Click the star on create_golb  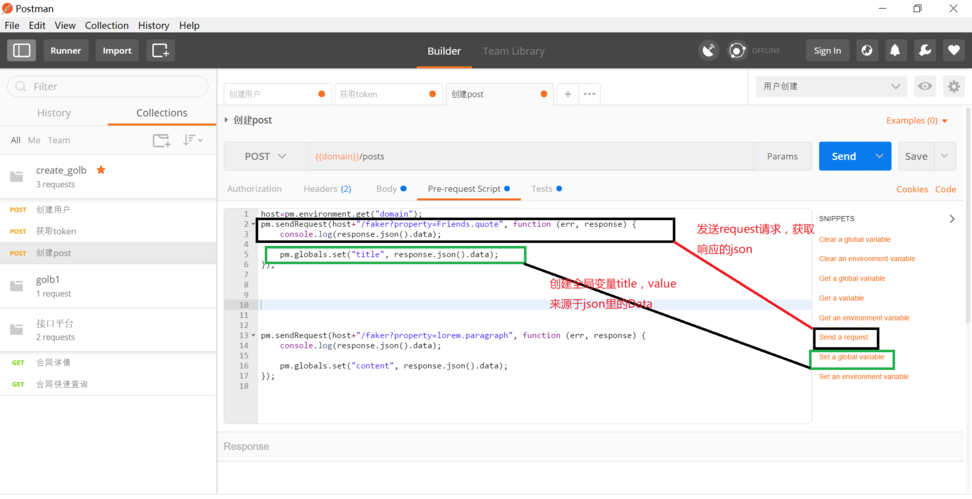click(x=101, y=170)
